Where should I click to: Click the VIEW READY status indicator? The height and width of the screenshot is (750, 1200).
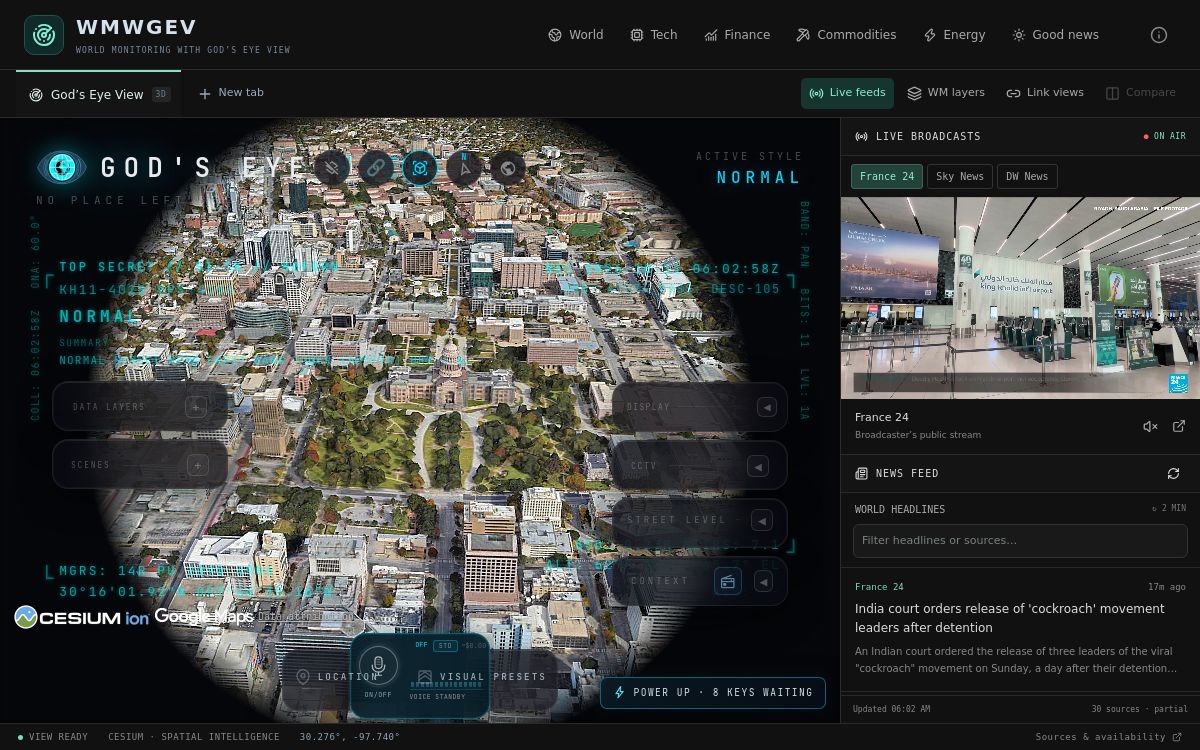coord(53,737)
